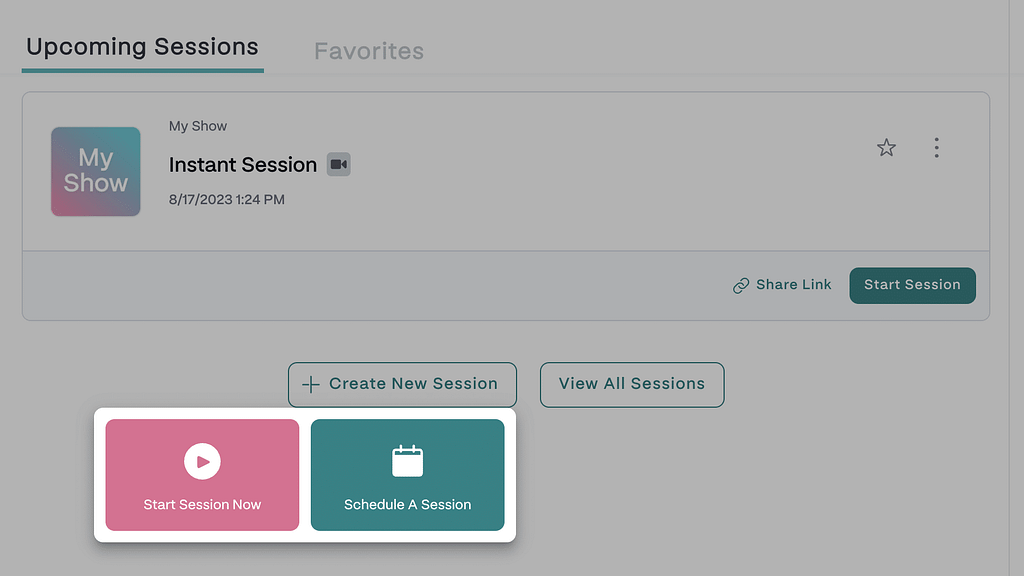This screenshot has width=1024, height=576.
Task: Open the My Show gradient thumbnail
Action: [x=96, y=172]
